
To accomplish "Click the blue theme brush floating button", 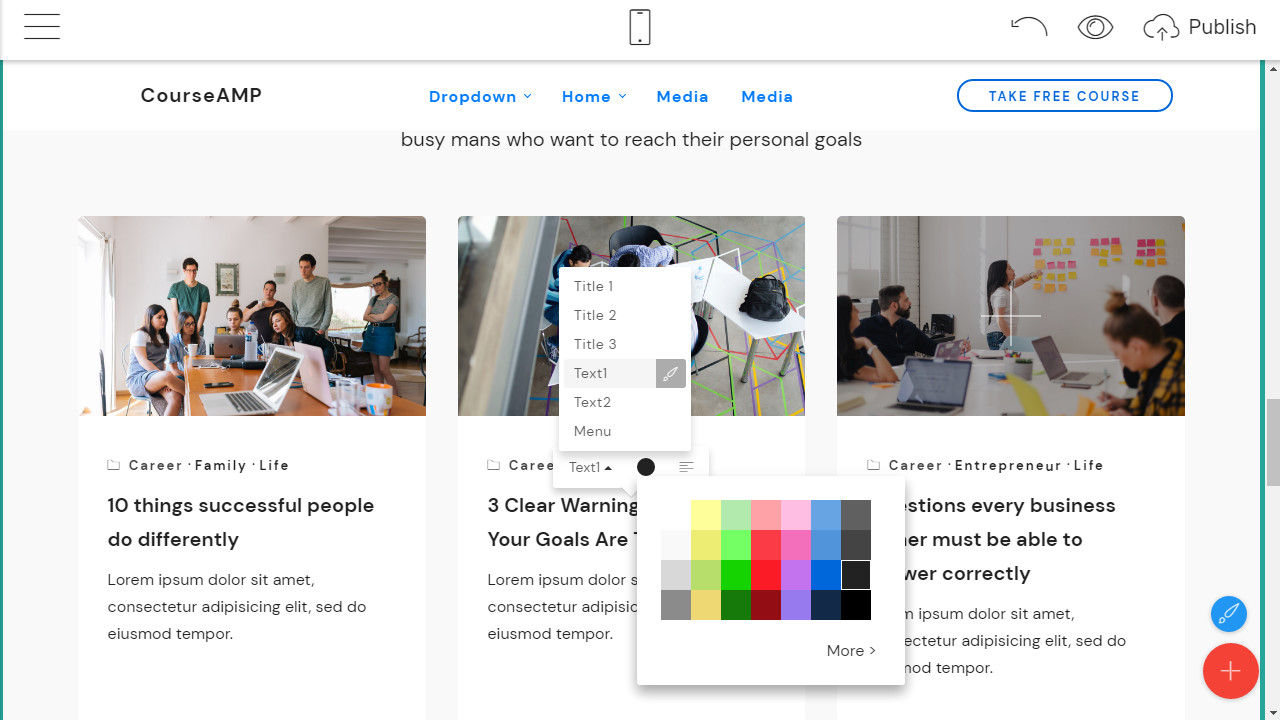I will 1229,613.
